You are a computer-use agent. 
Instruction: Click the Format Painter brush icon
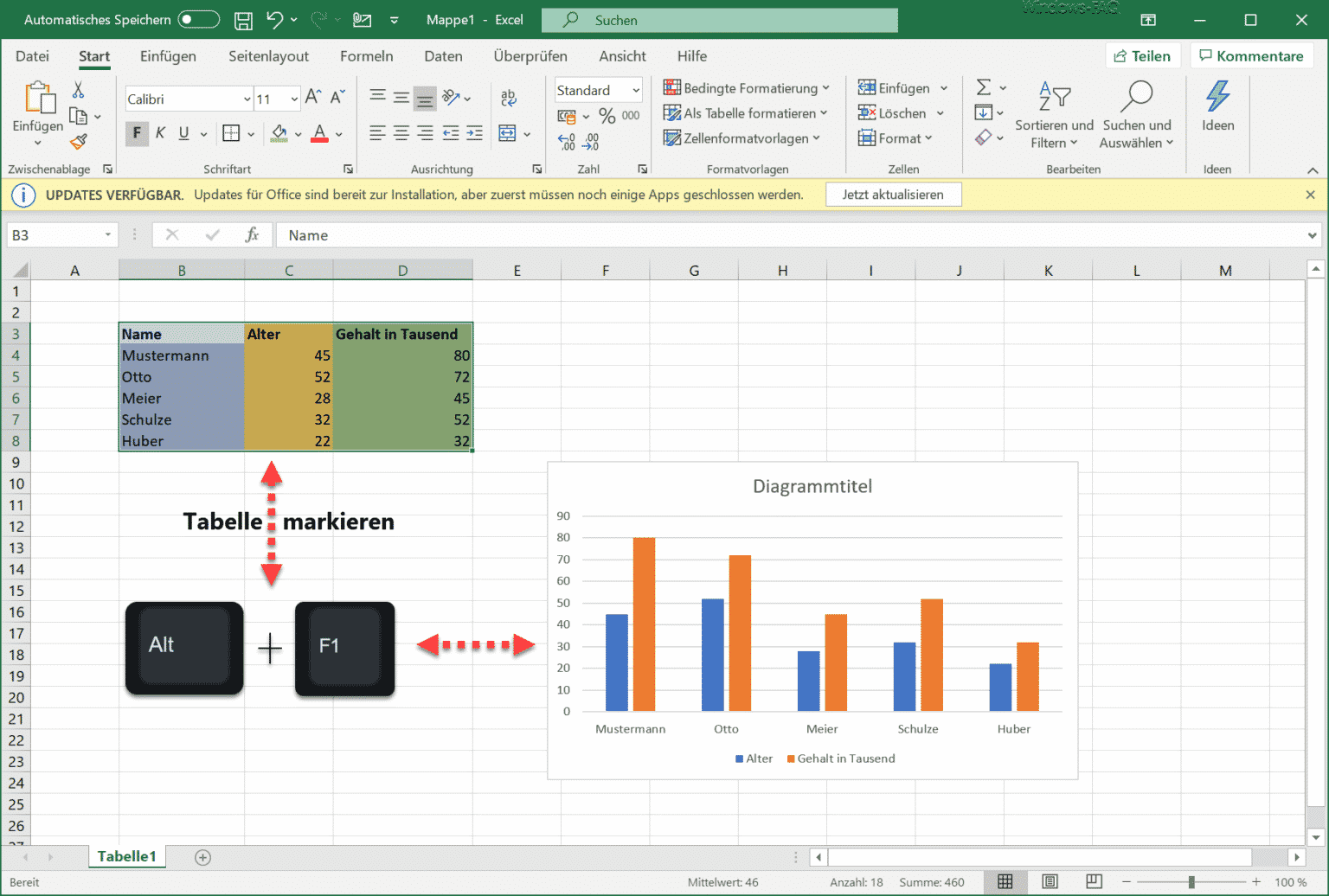coord(79,142)
